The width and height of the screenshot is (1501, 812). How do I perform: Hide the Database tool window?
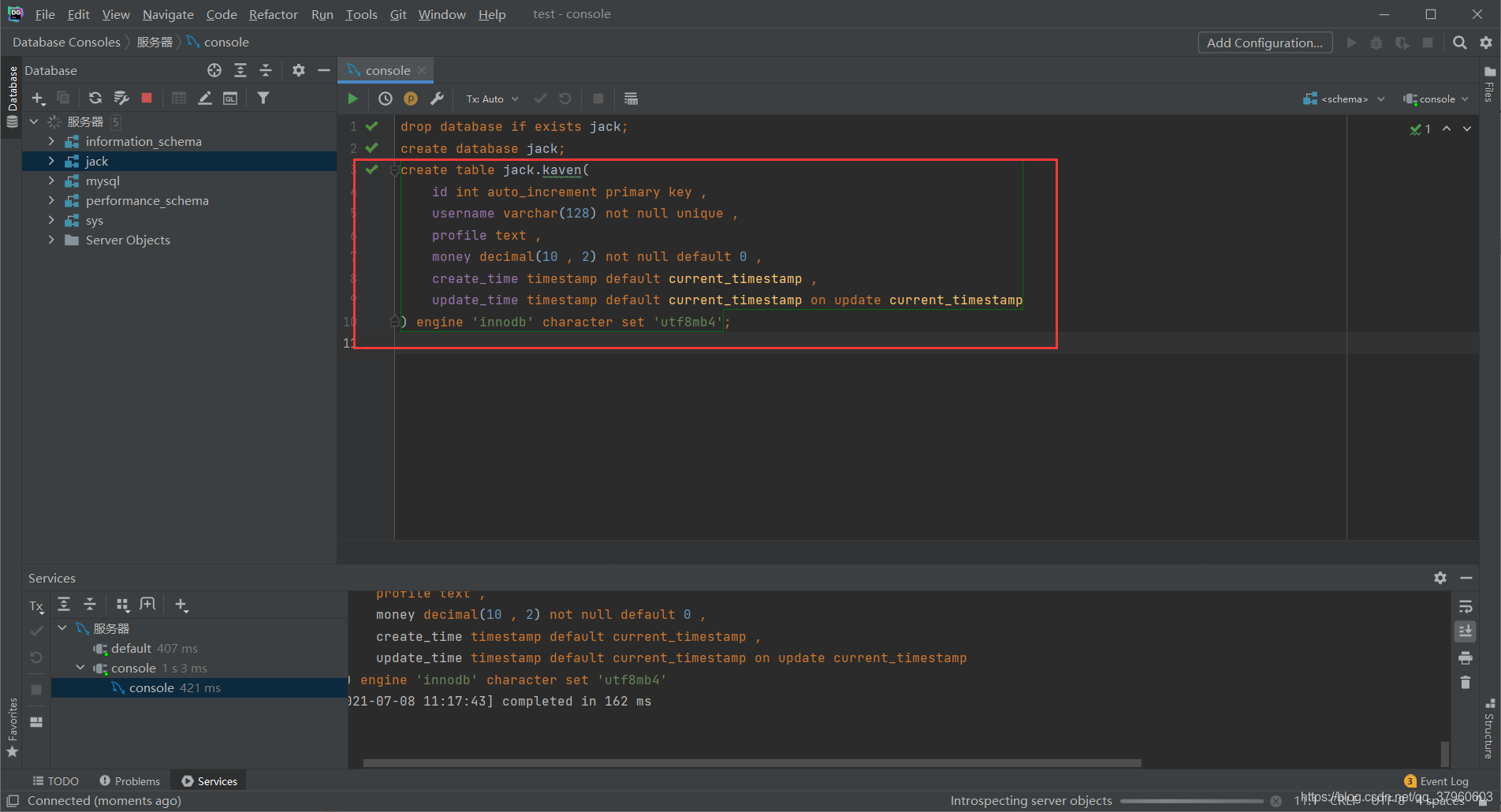tap(323, 70)
